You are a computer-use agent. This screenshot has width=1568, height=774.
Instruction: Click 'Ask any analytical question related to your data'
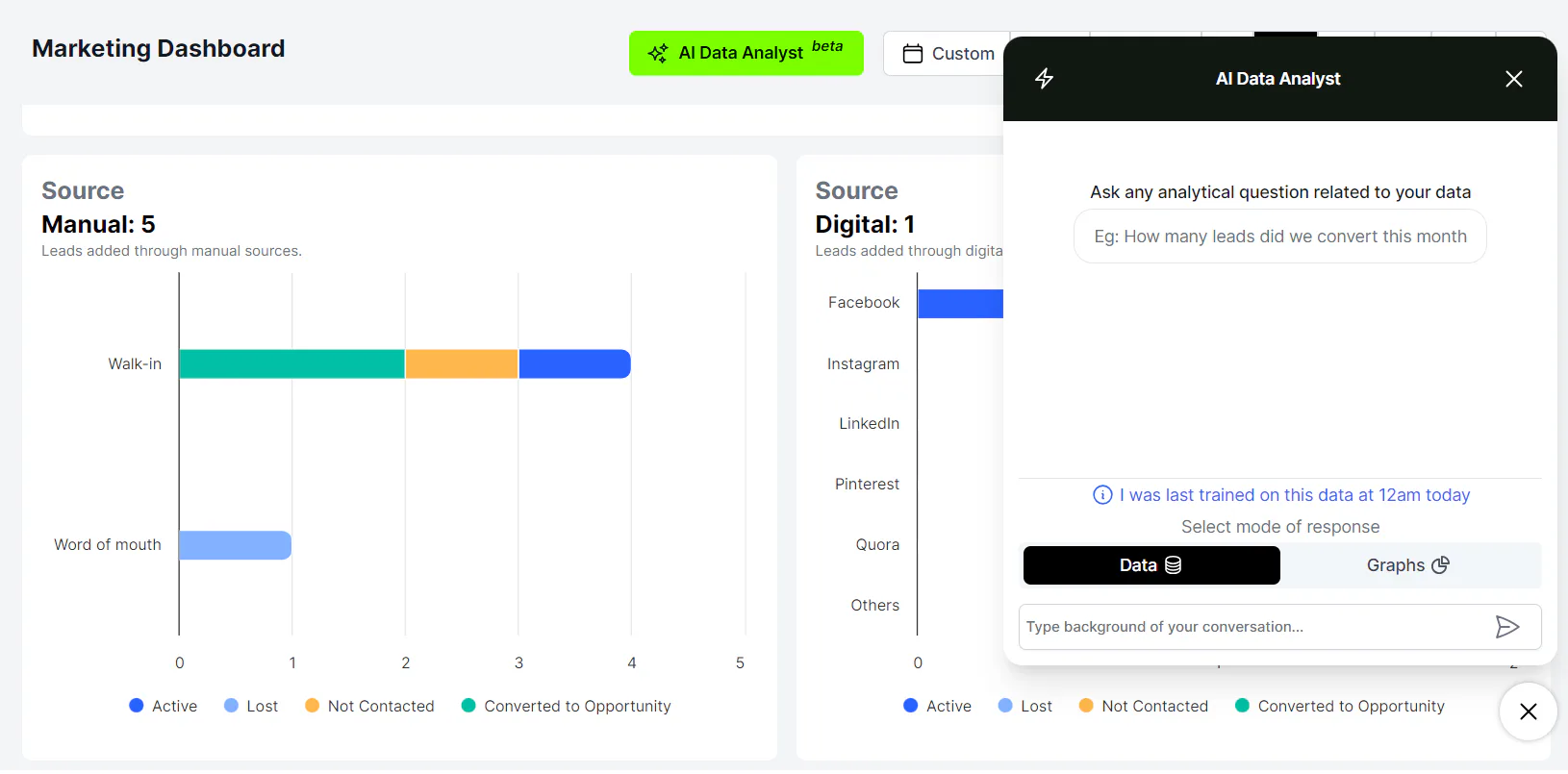tap(1280, 192)
